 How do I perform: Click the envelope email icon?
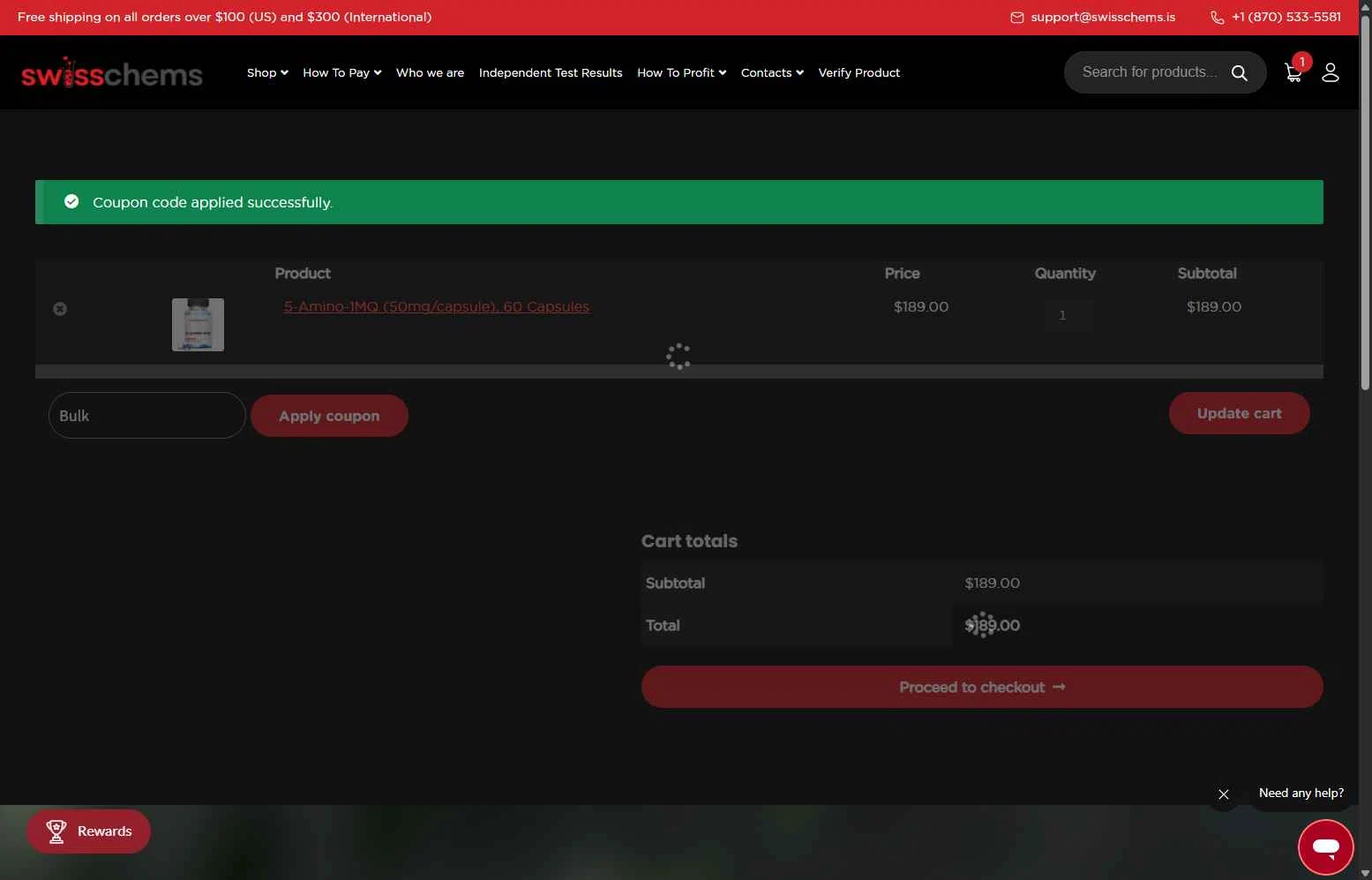(1016, 18)
